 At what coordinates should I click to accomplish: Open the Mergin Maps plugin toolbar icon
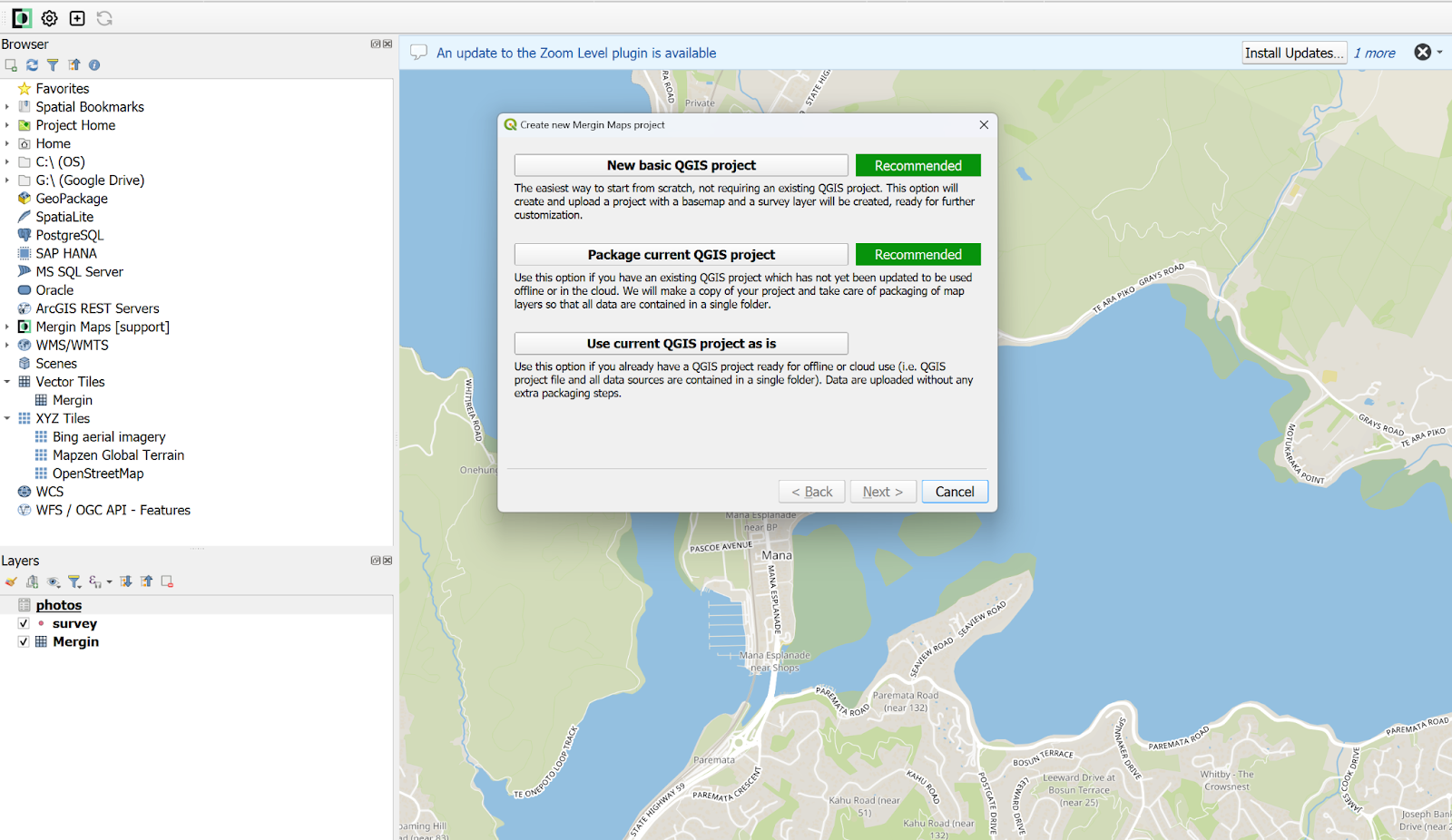point(22,18)
